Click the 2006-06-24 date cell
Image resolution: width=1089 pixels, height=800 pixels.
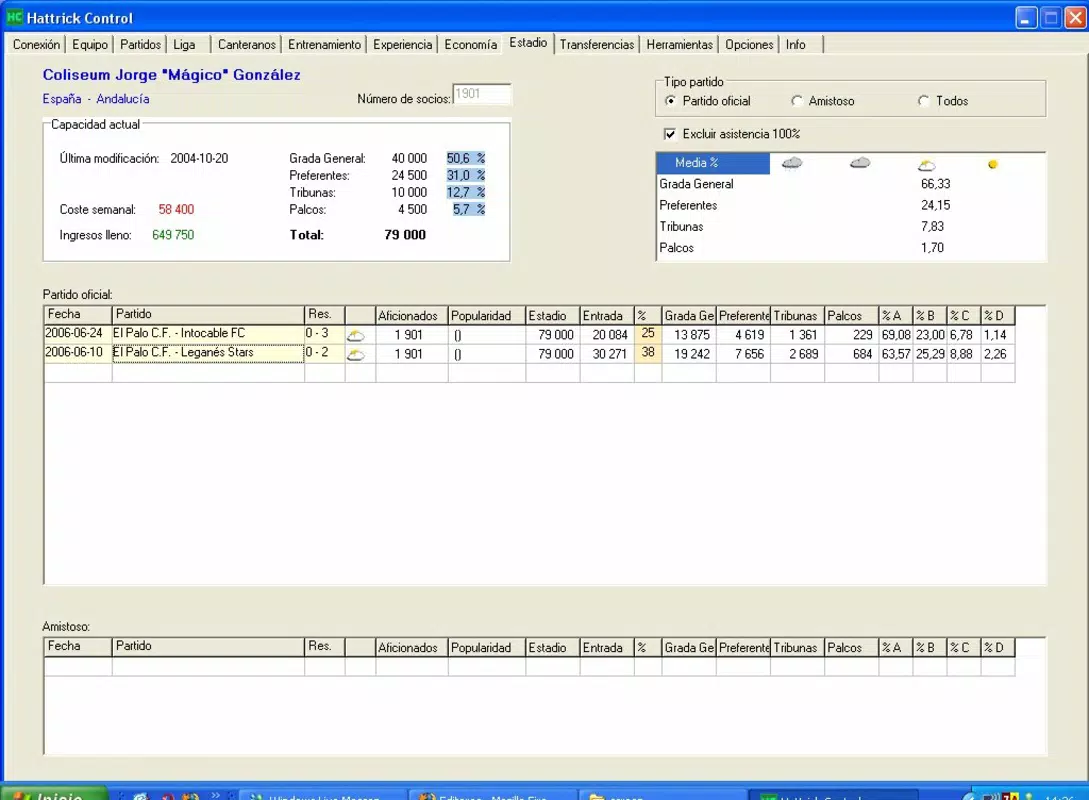point(77,334)
